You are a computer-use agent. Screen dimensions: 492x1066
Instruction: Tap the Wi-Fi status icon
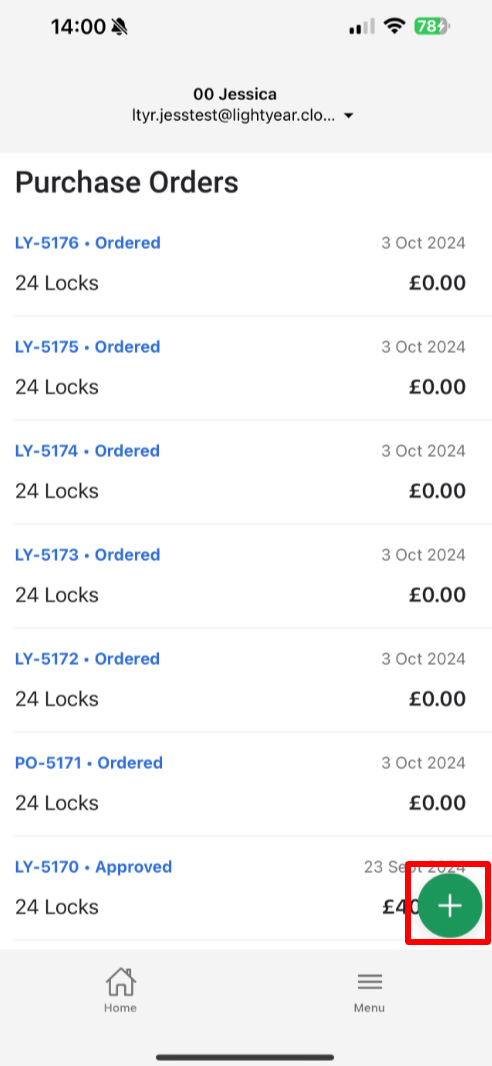pos(393,27)
